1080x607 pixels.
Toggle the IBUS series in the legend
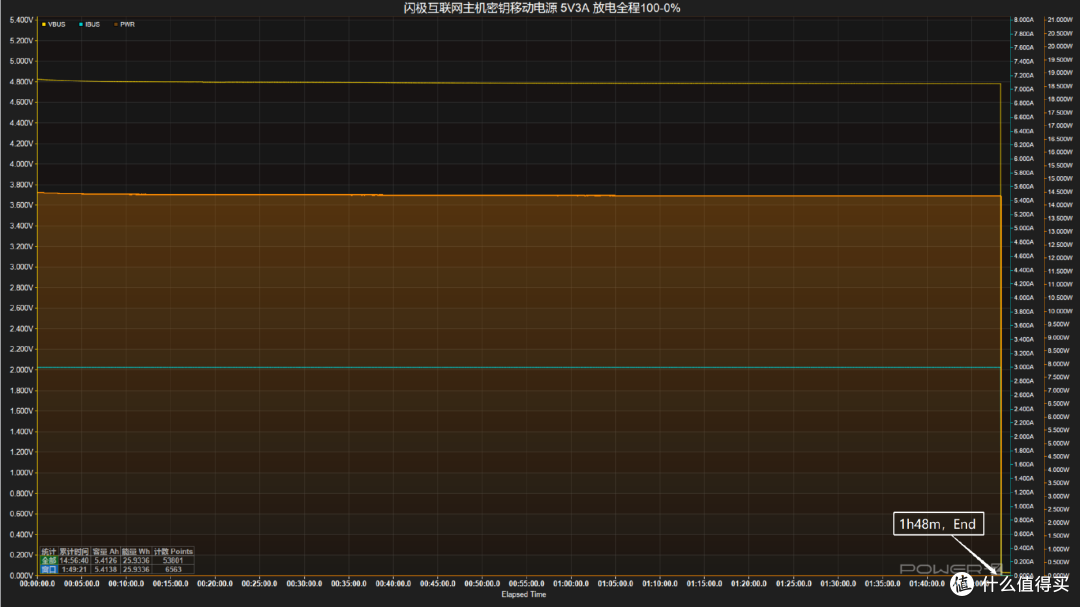90,24
